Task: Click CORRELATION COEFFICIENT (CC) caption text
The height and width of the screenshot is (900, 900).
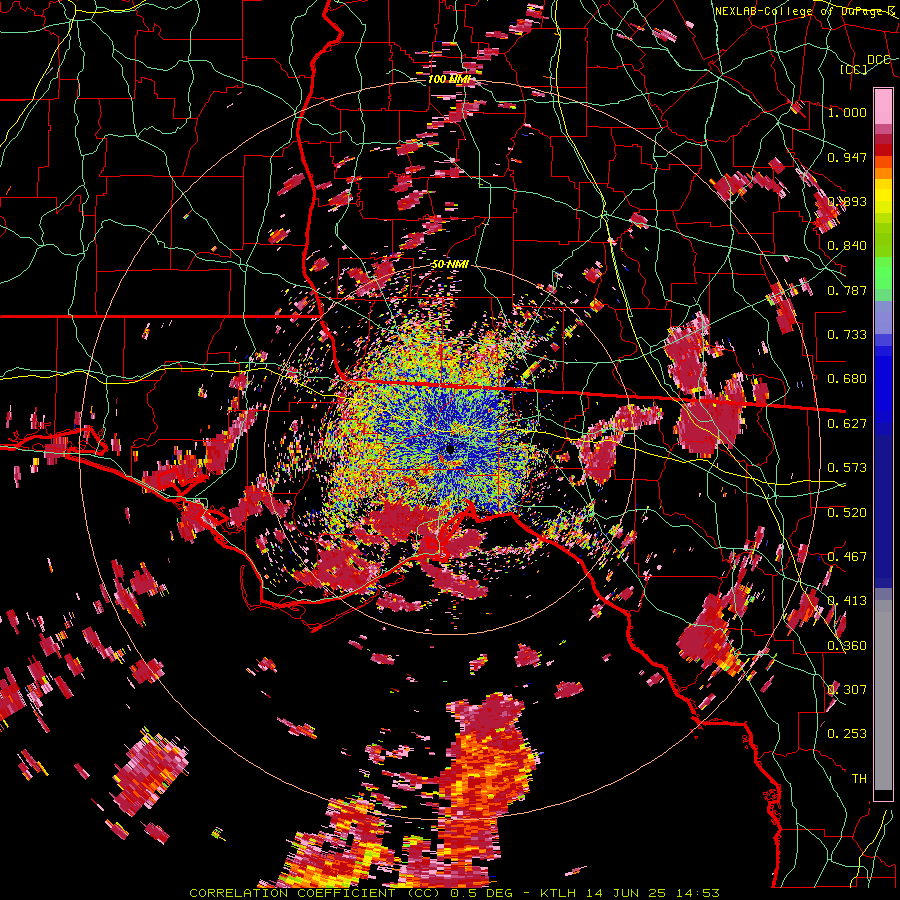Action: pyautogui.click(x=315, y=893)
